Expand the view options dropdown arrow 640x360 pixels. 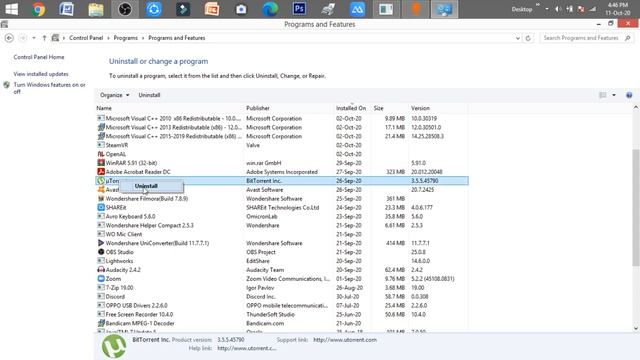coord(614,95)
